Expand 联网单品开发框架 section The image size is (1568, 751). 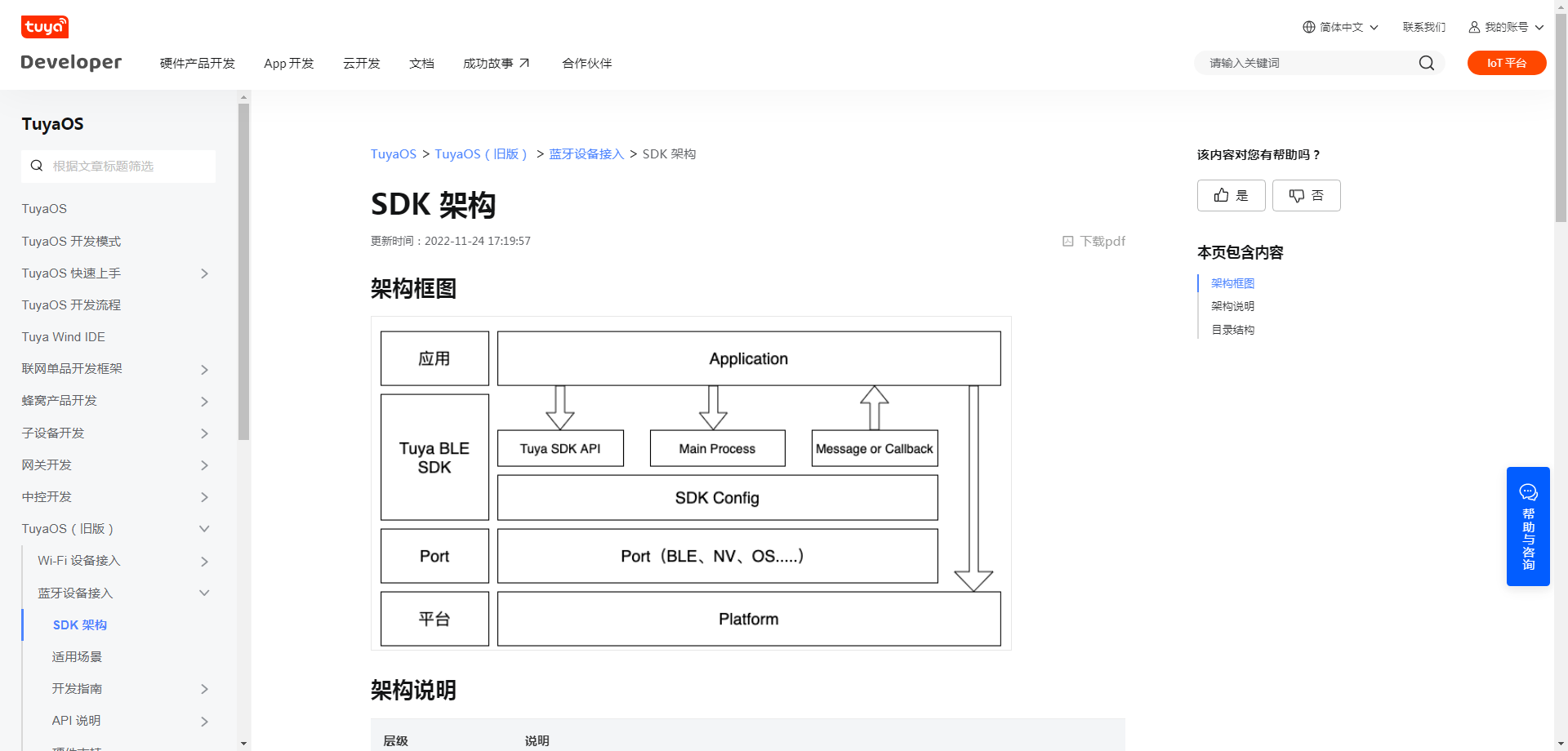[204, 369]
